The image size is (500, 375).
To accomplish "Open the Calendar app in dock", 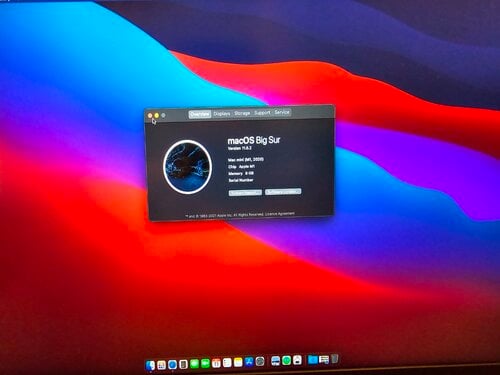I will 216,363.
